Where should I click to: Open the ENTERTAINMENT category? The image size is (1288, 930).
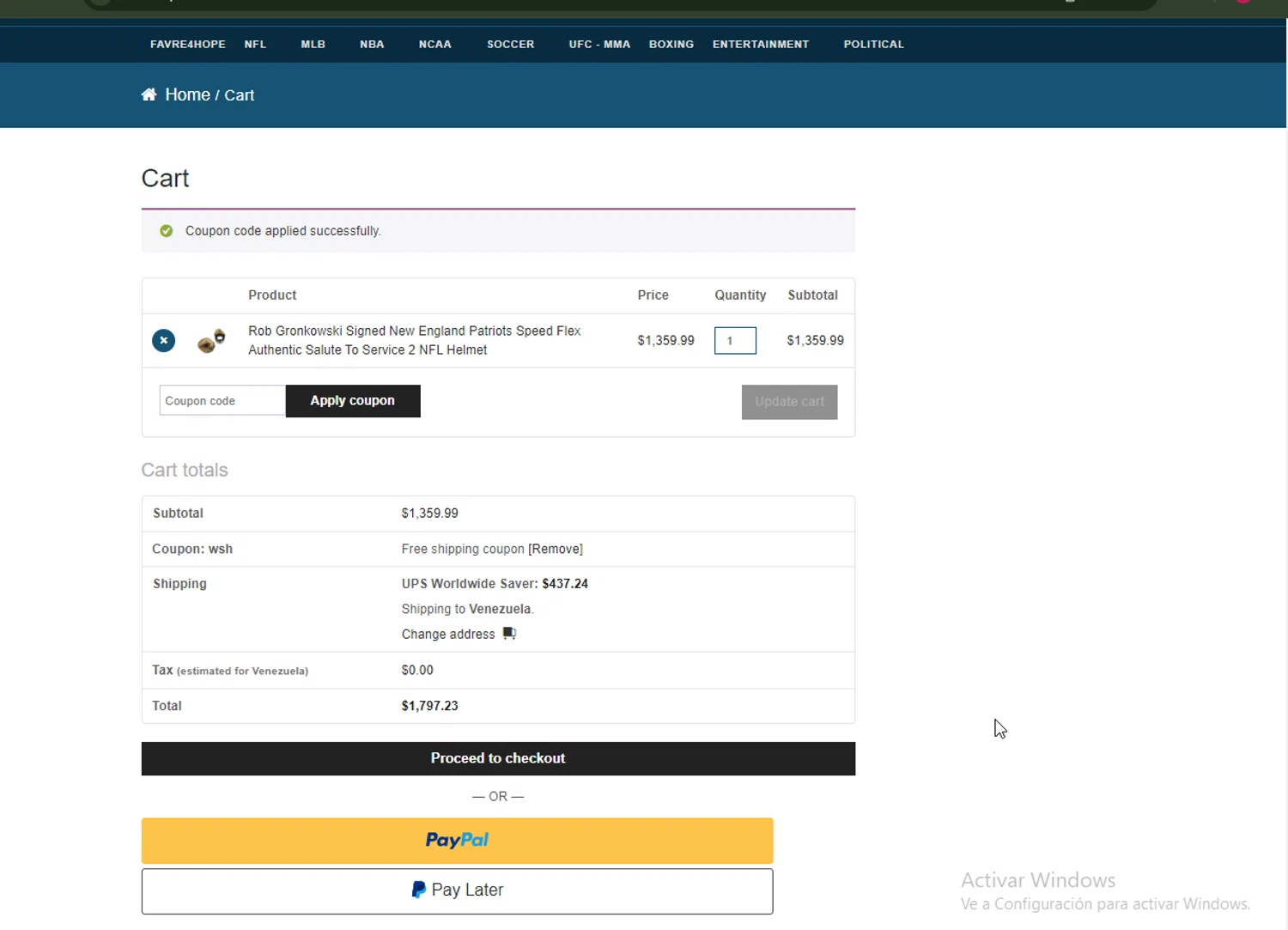pos(761,45)
